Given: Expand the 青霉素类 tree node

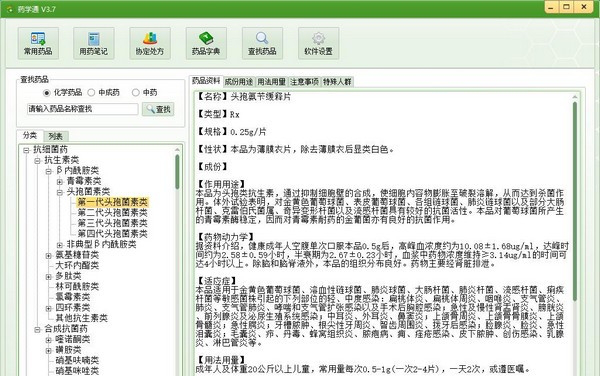Looking at the screenshot, I should click(60, 181).
